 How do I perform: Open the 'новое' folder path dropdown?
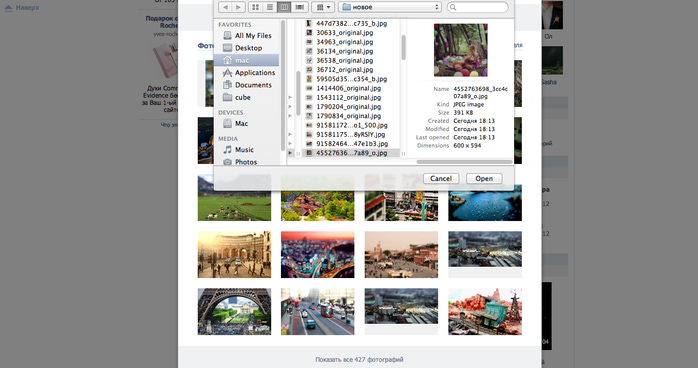coord(390,7)
